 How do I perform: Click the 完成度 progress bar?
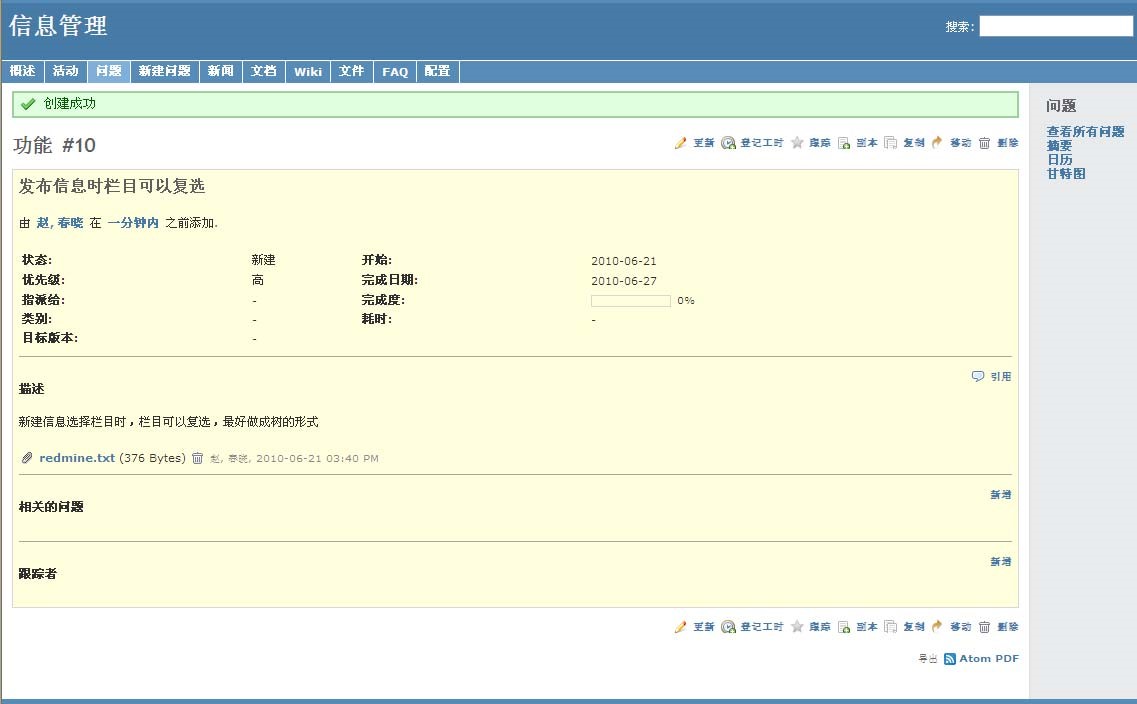pyautogui.click(x=631, y=301)
